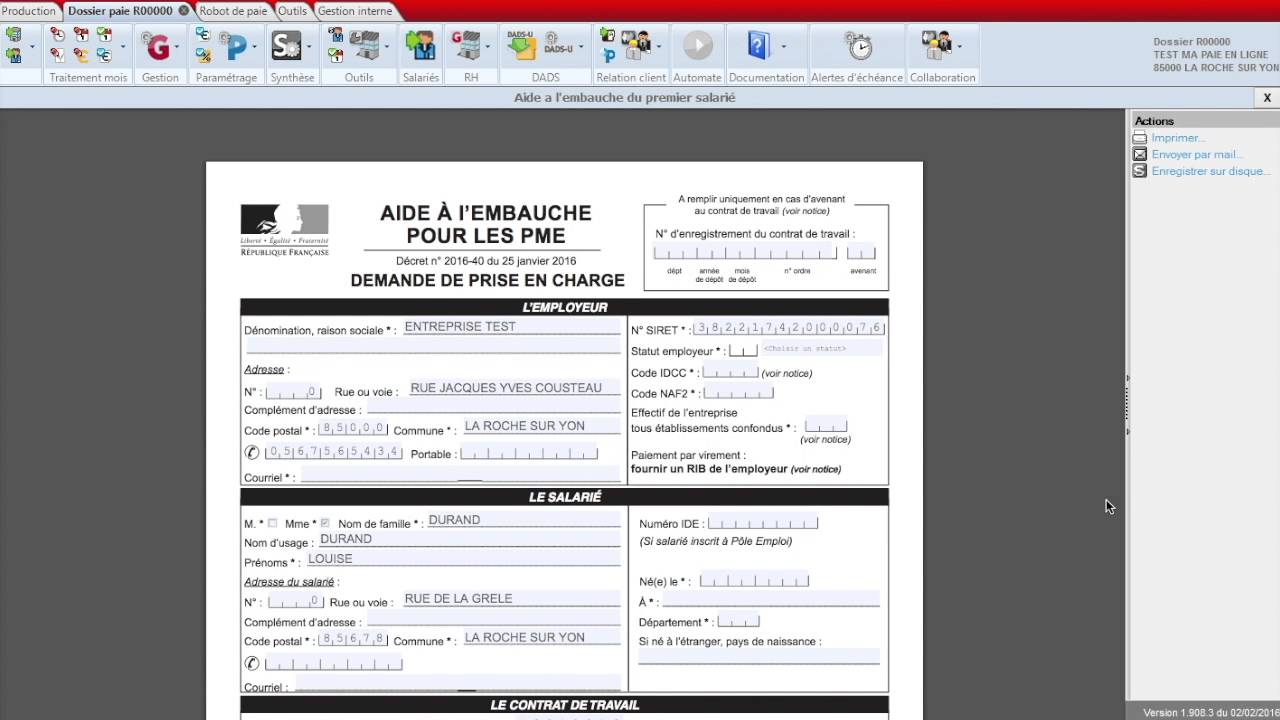Viewport: 1280px width, 720px height.
Task: Toggle the Mme checkbox
Action: click(x=324, y=523)
